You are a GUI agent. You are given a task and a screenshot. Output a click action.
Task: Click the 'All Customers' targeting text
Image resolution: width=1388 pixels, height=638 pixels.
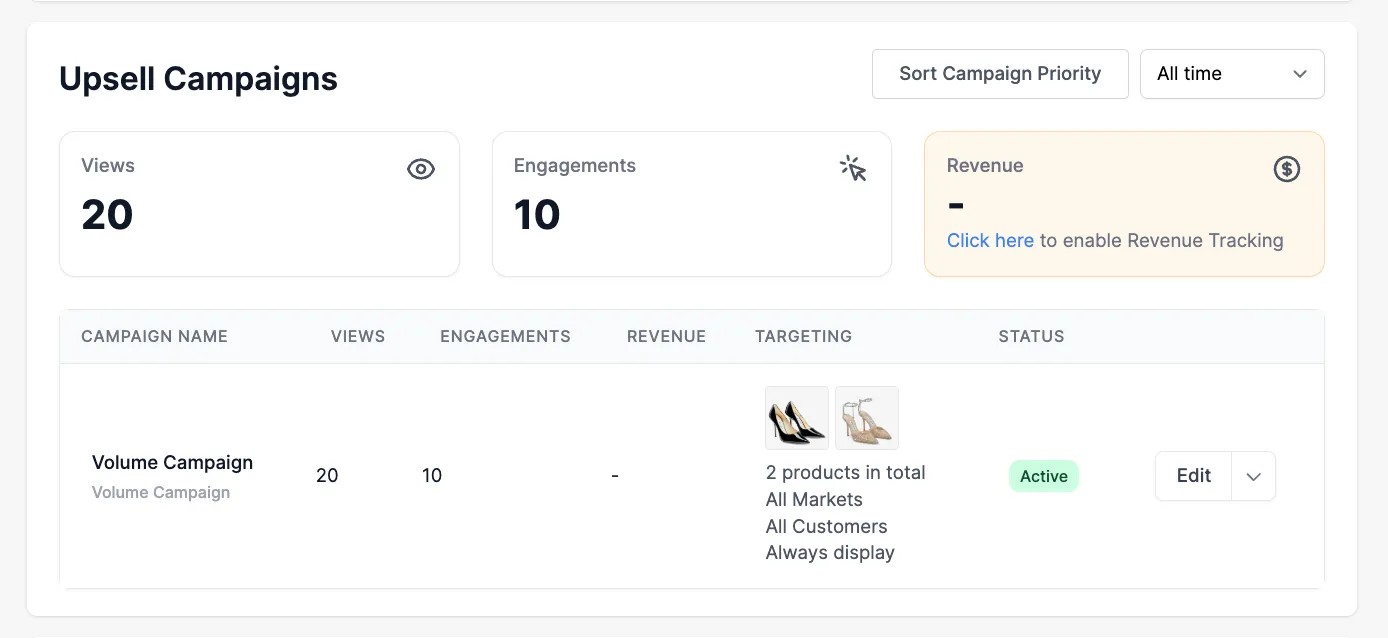pos(826,526)
